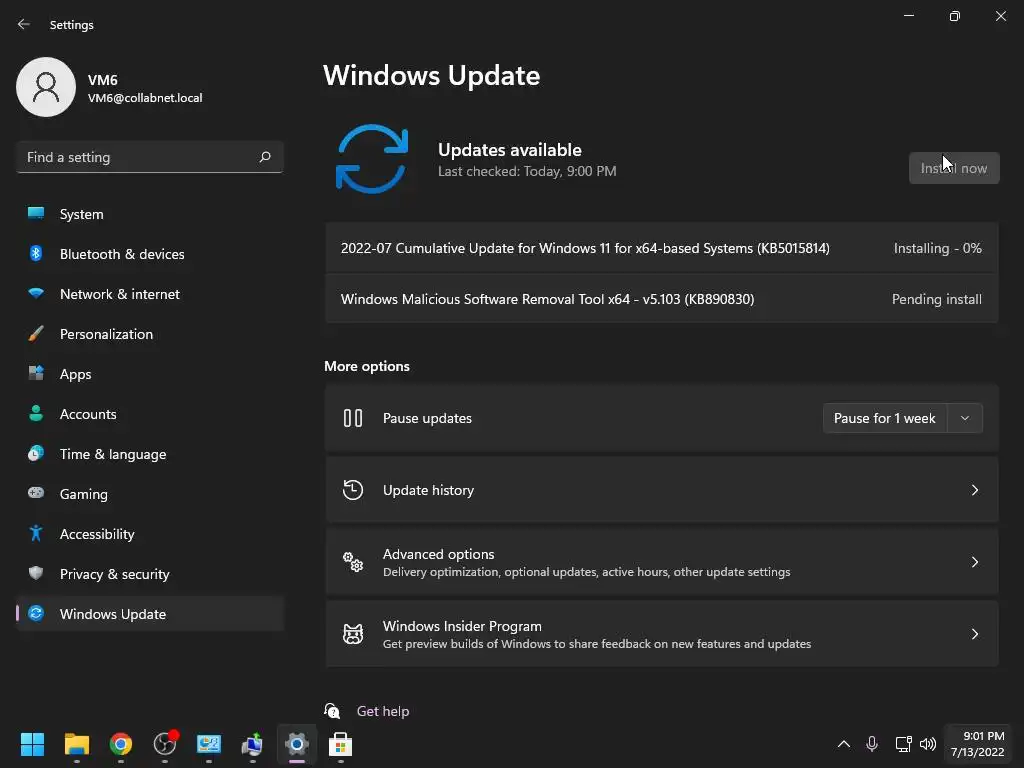Open the VM6 user profile avatar
The image size is (1024, 768).
(46, 87)
